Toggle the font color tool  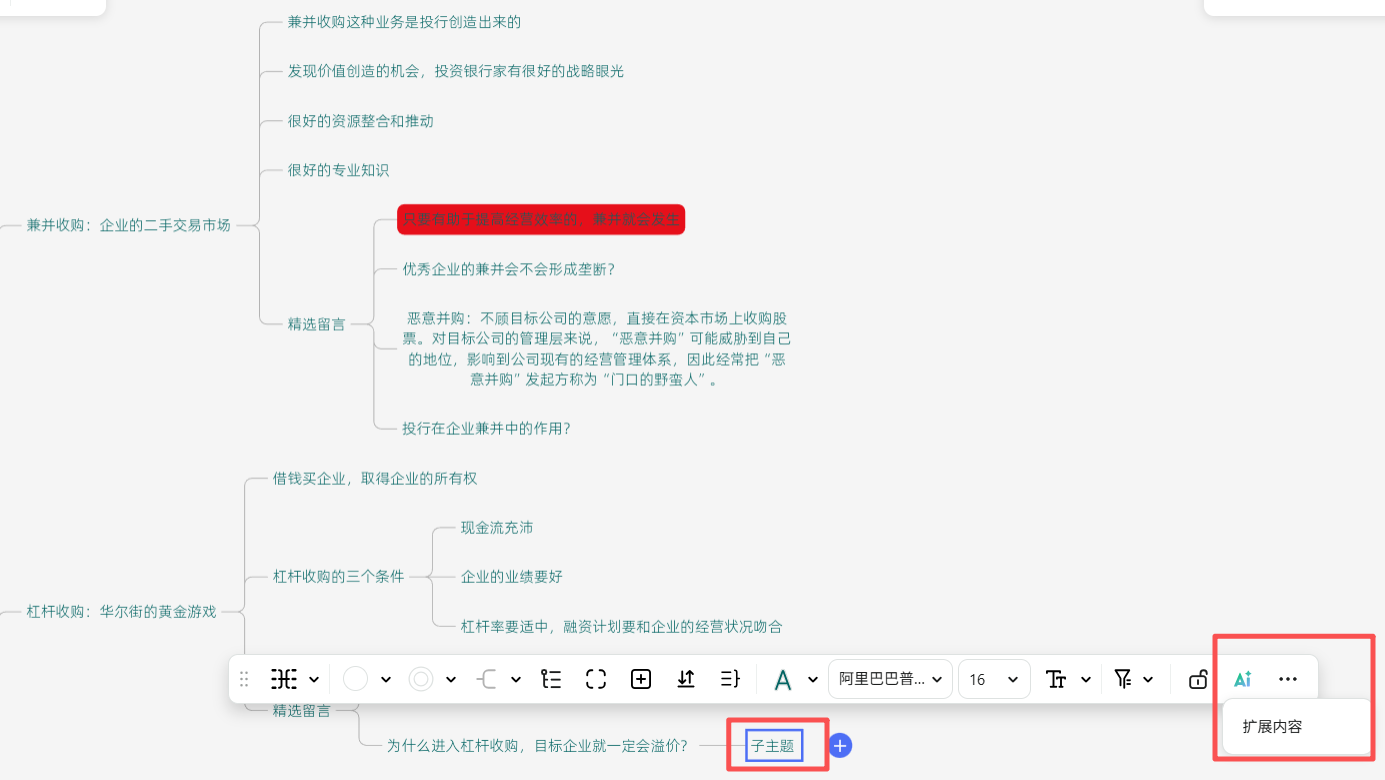[785, 679]
